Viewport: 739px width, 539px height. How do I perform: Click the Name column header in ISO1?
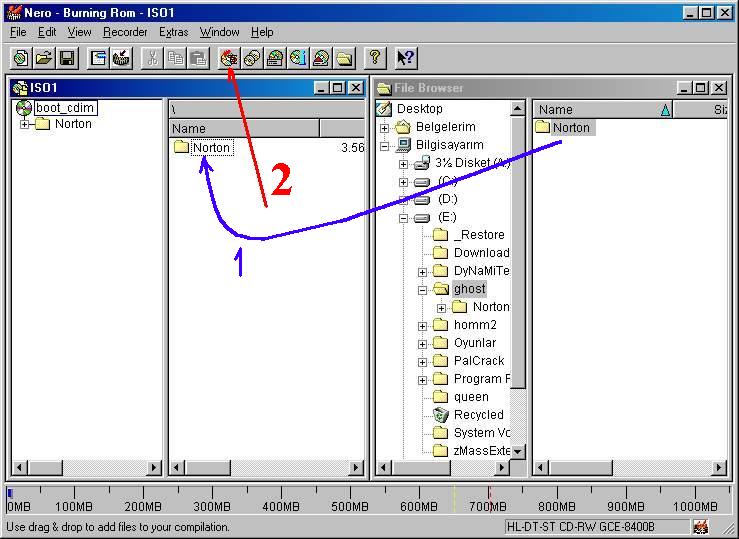coord(244,129)
